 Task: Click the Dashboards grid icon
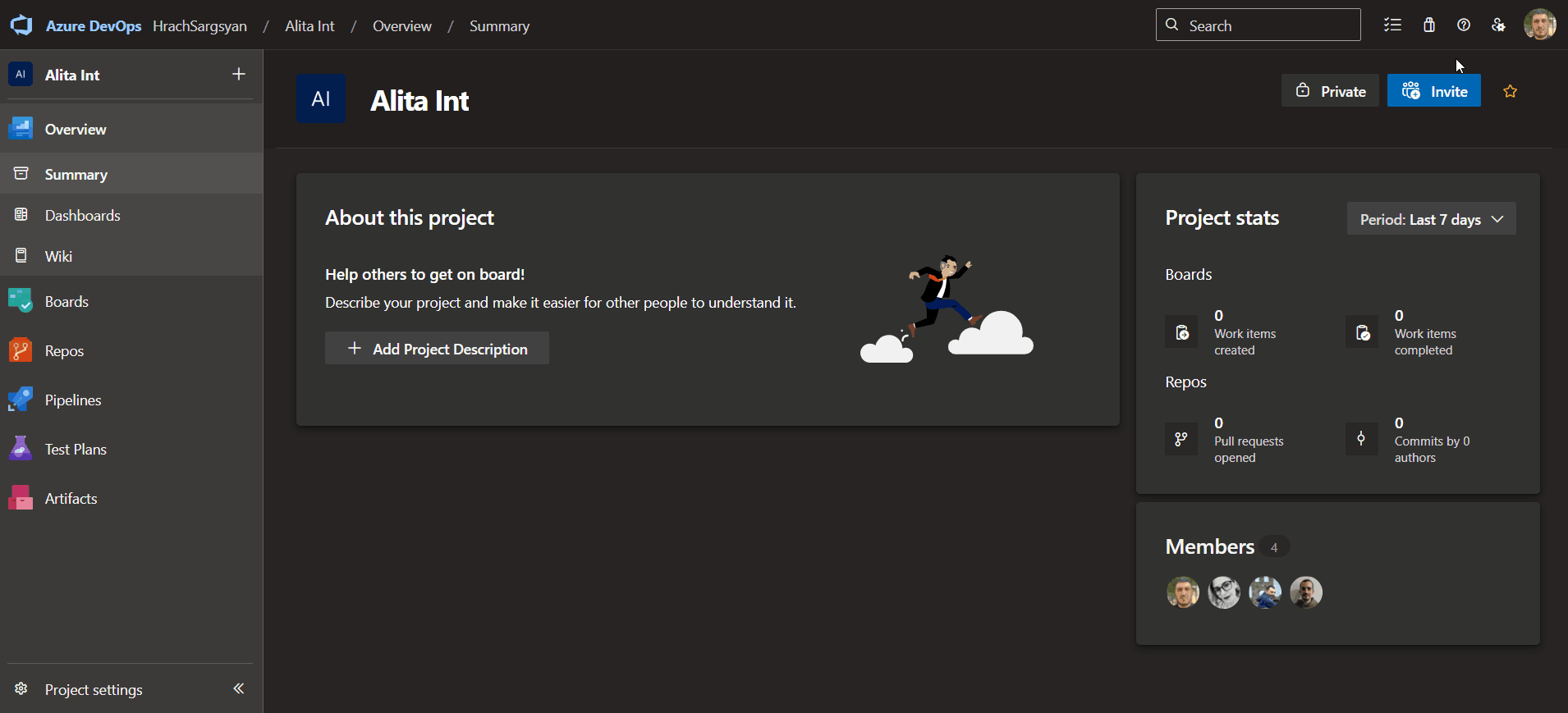coord(21,214)
